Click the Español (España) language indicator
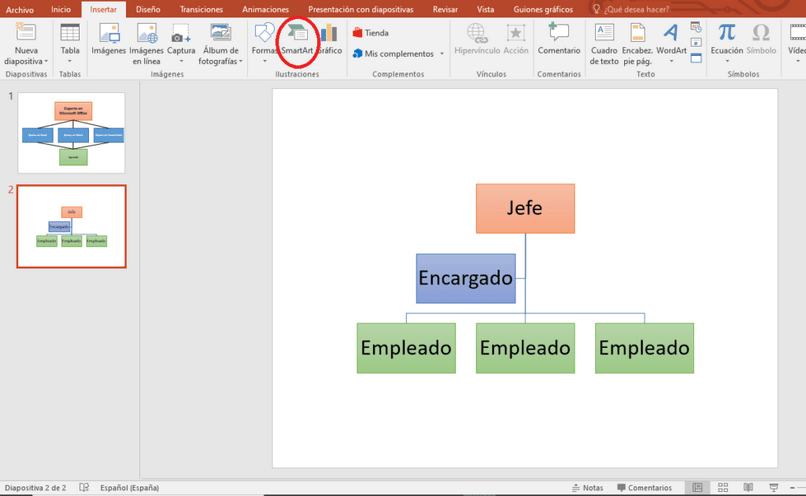 [x=130, y=487]
